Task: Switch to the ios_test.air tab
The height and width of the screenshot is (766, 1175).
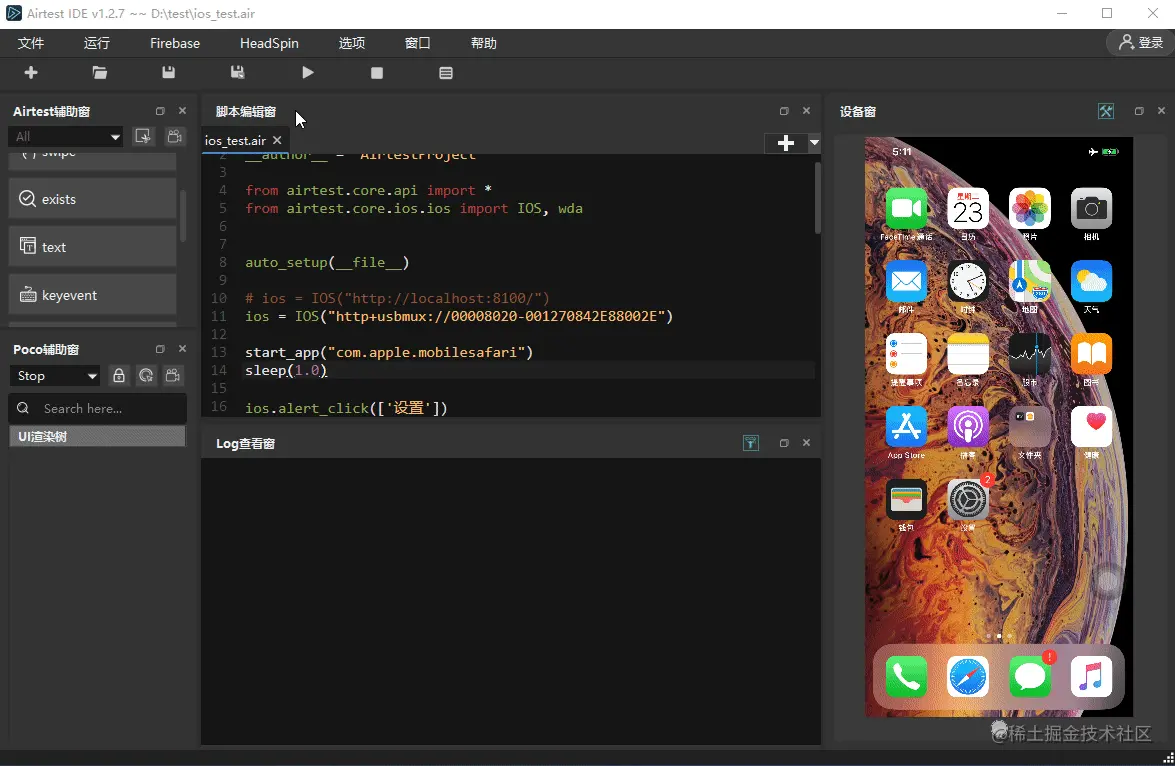Action: pos(235,140)
